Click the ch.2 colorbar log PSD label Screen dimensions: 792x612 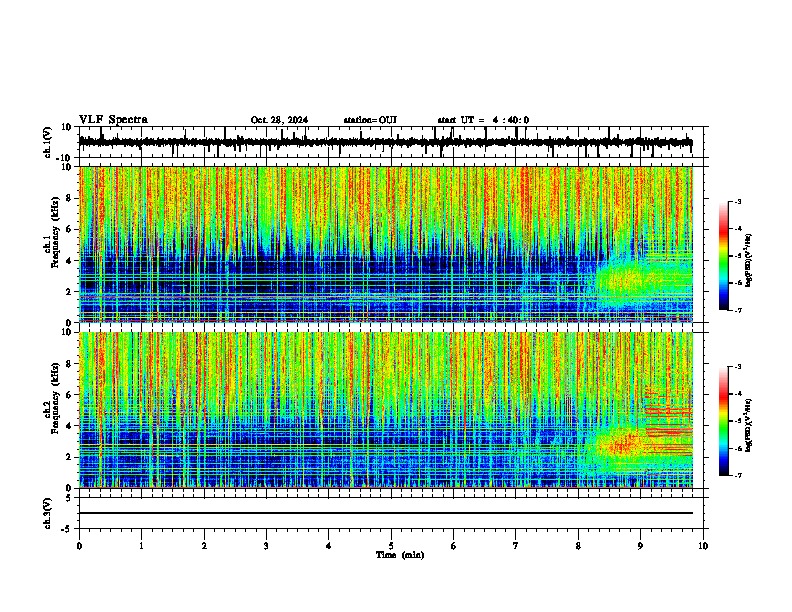[x=749, y=425]
